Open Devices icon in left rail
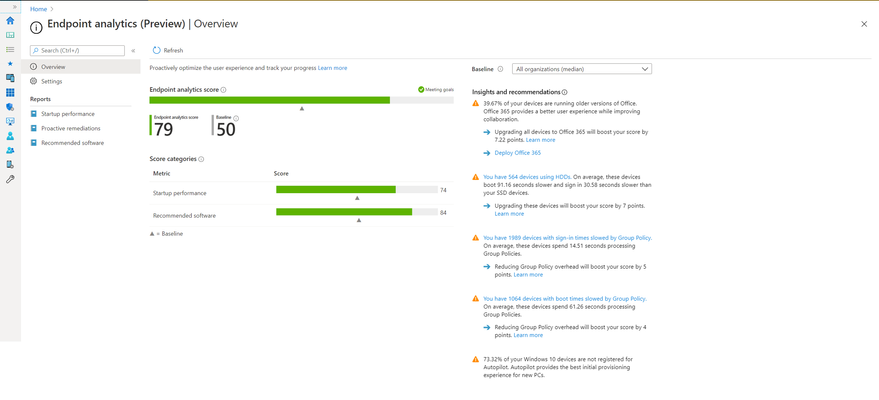879x400 pixels. tap(10, 78)
